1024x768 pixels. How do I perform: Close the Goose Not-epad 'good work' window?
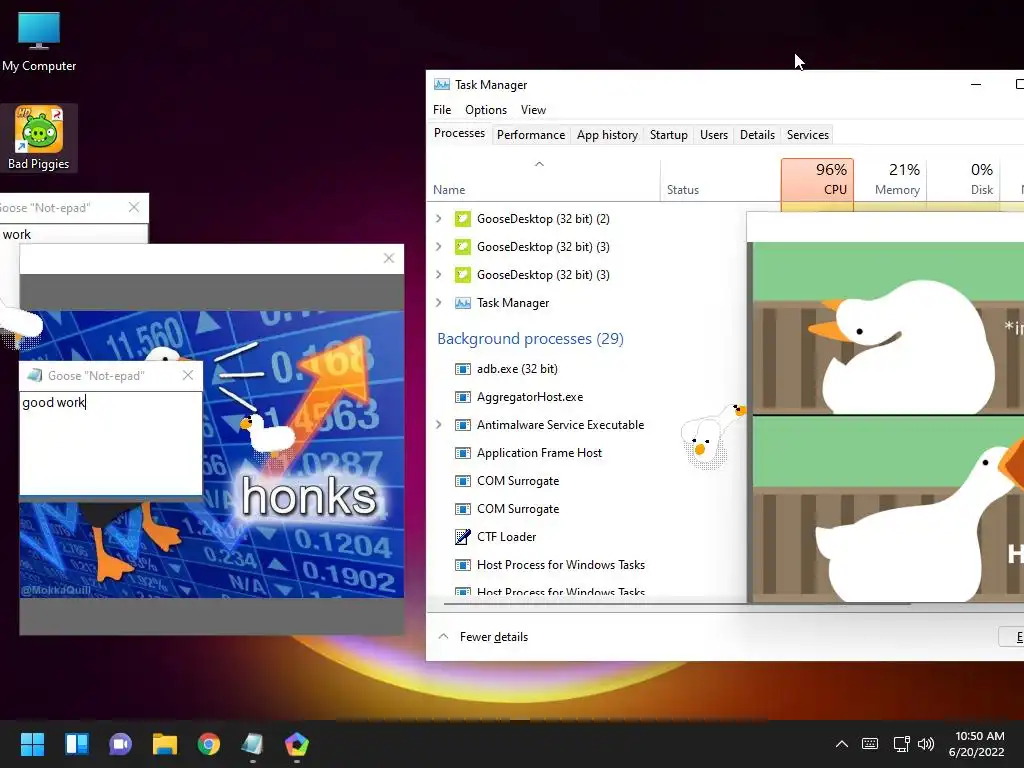click(188, 376)
